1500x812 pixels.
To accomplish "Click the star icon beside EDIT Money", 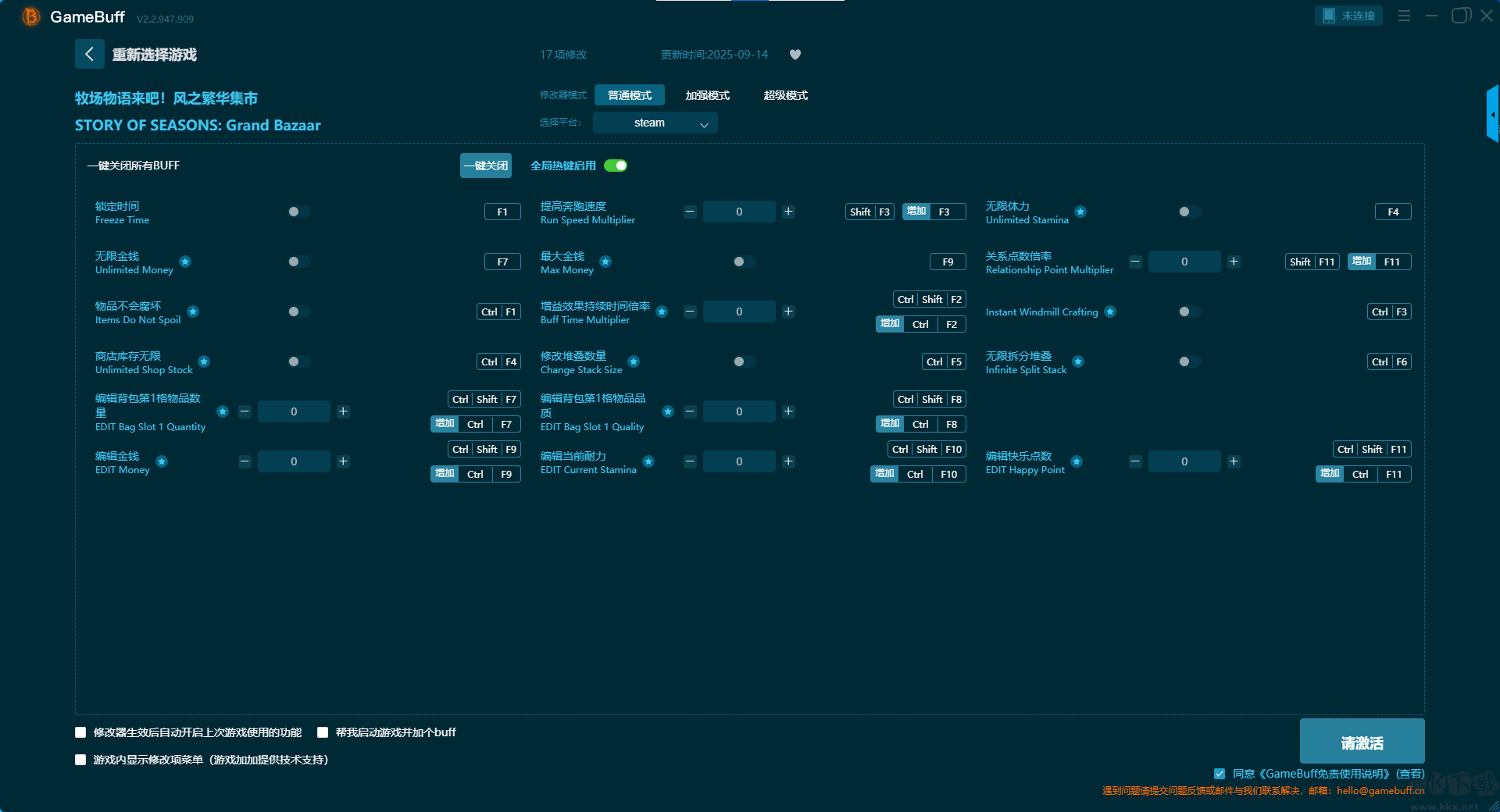I will [x=162, y=461].
